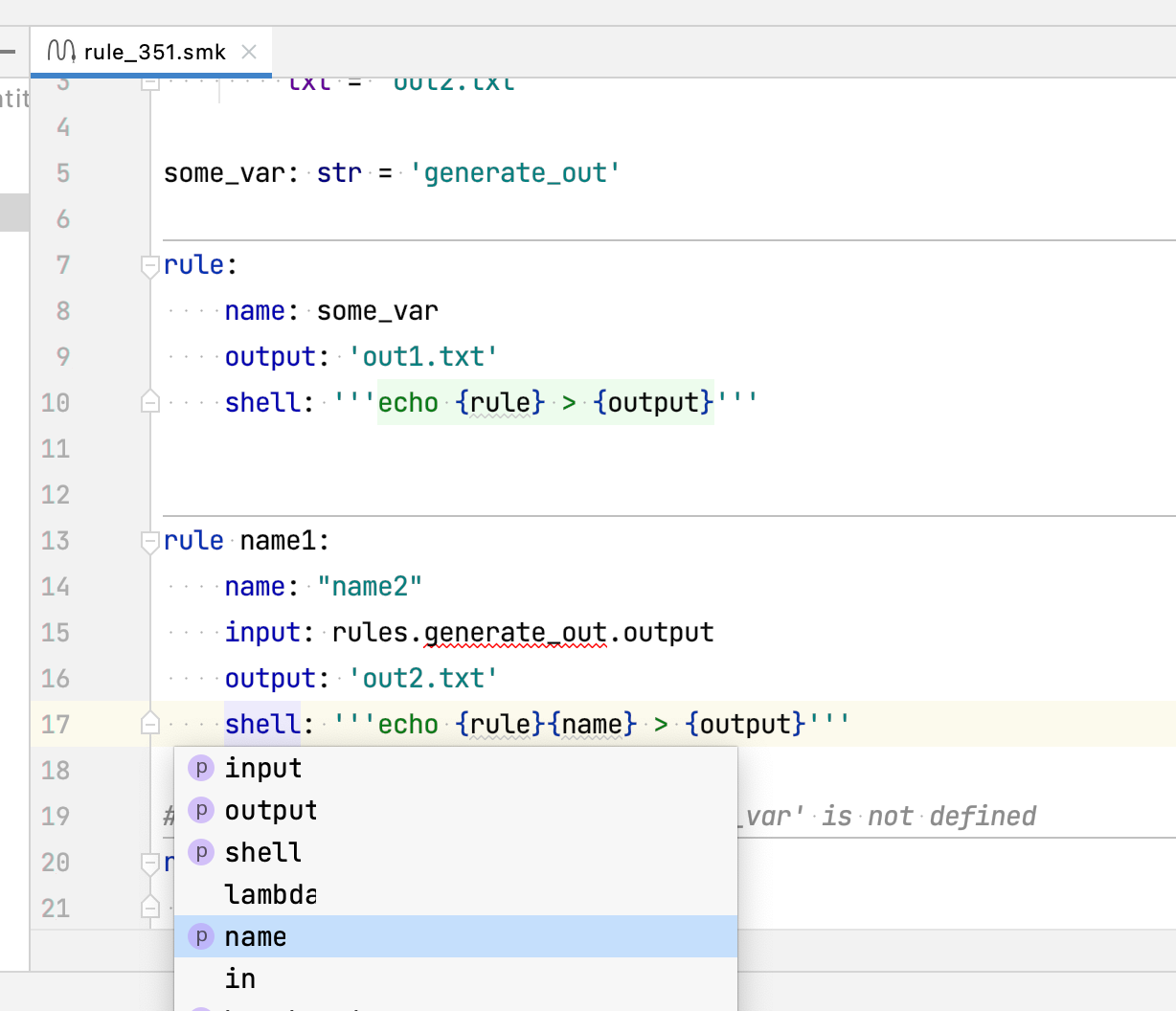Click the purple p icon beside input suggestion
Screen dimensions: 1176x1011
coord(201,767)
